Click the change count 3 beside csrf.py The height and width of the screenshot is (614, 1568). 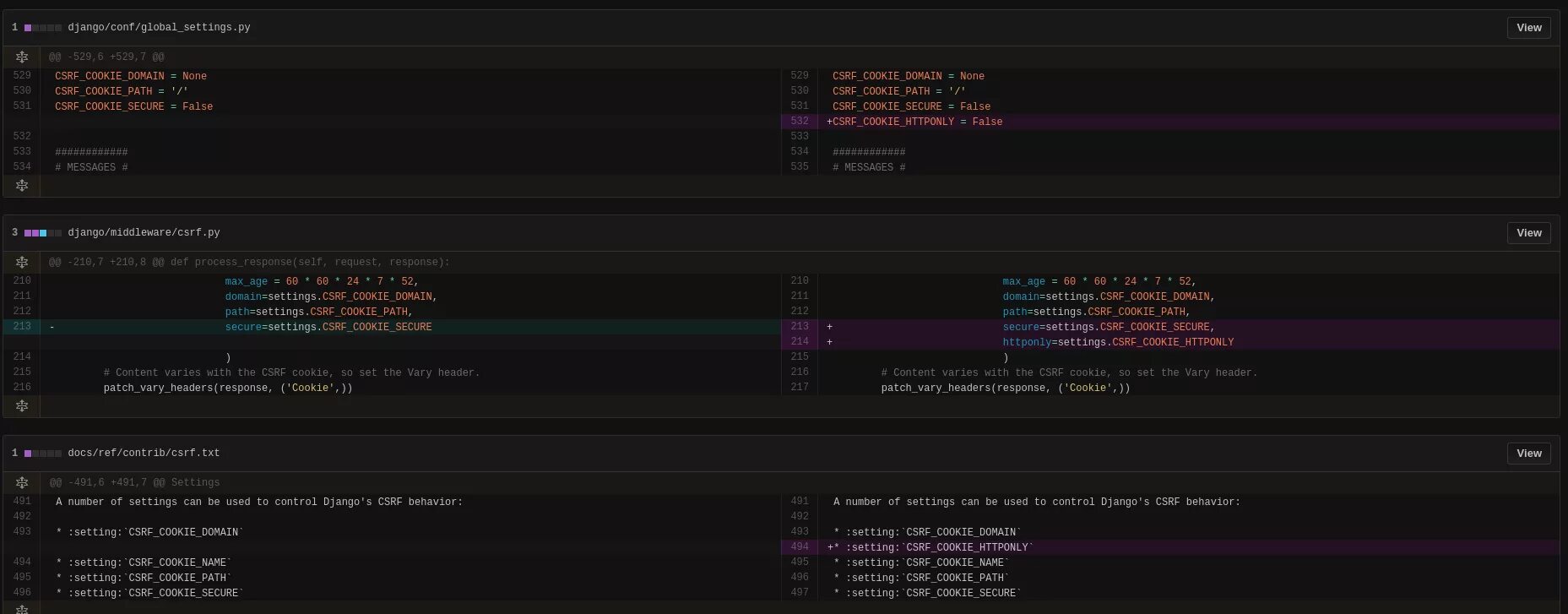[x=14, y=233]
